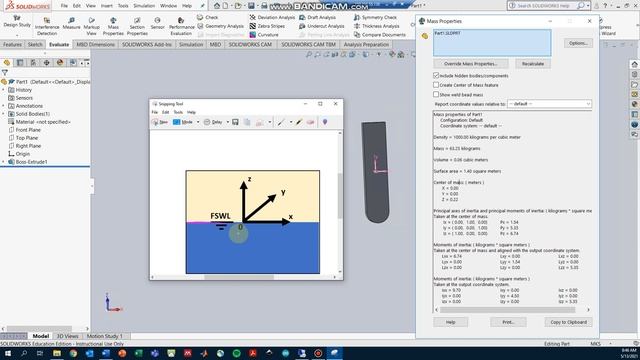Open the Windows Start menu

point(8,353)
